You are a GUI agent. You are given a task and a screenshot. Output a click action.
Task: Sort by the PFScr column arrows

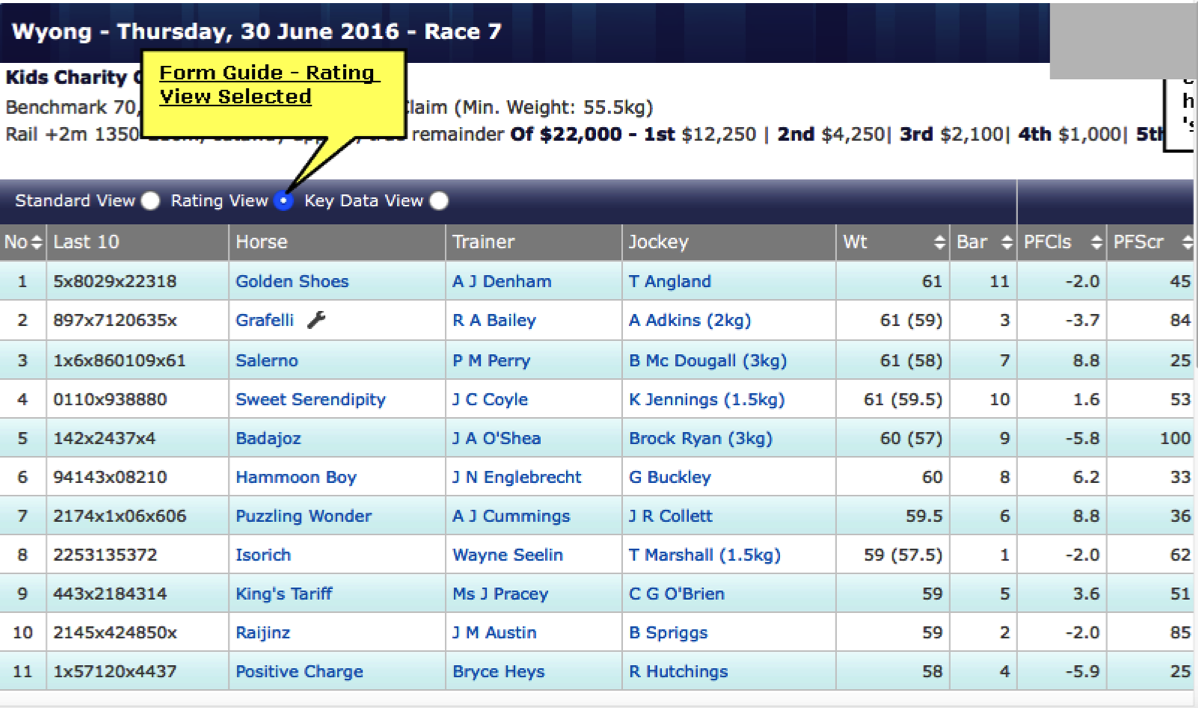1186,243
